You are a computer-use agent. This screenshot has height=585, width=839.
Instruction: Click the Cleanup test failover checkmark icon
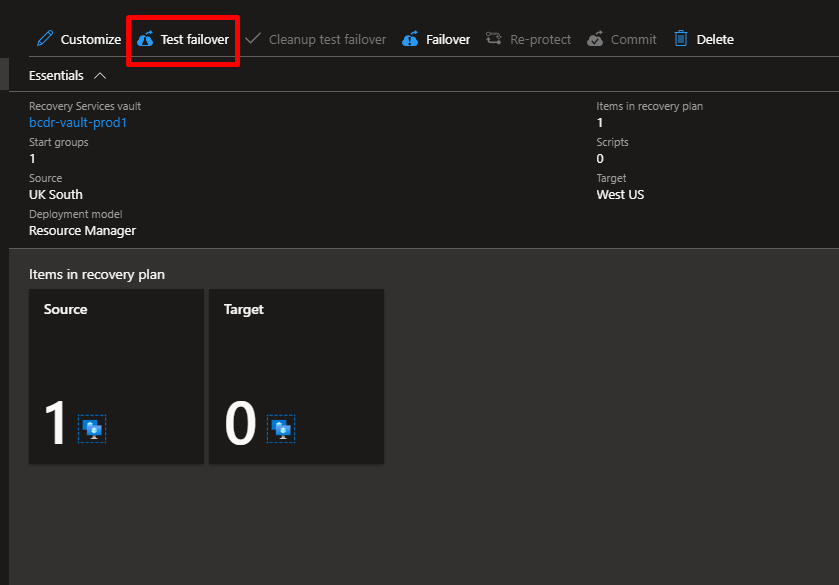[x=253, y=39]
